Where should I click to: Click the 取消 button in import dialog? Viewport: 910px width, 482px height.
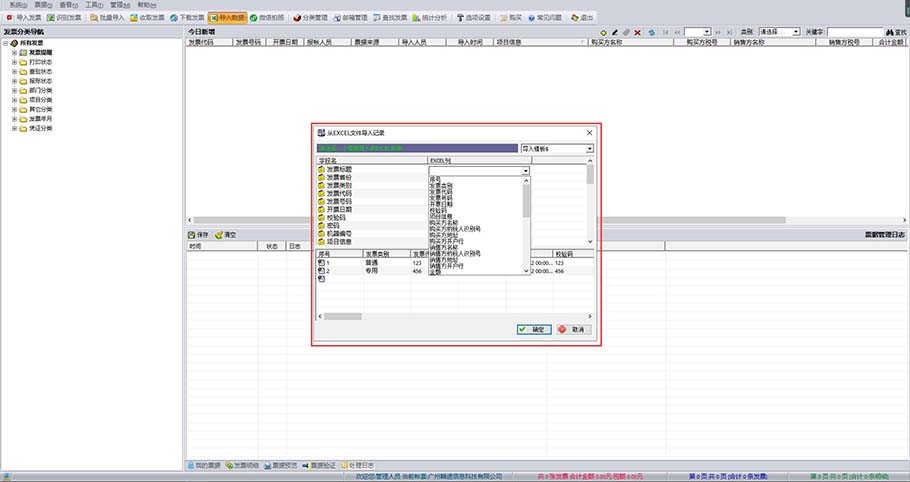coord(573,329)
